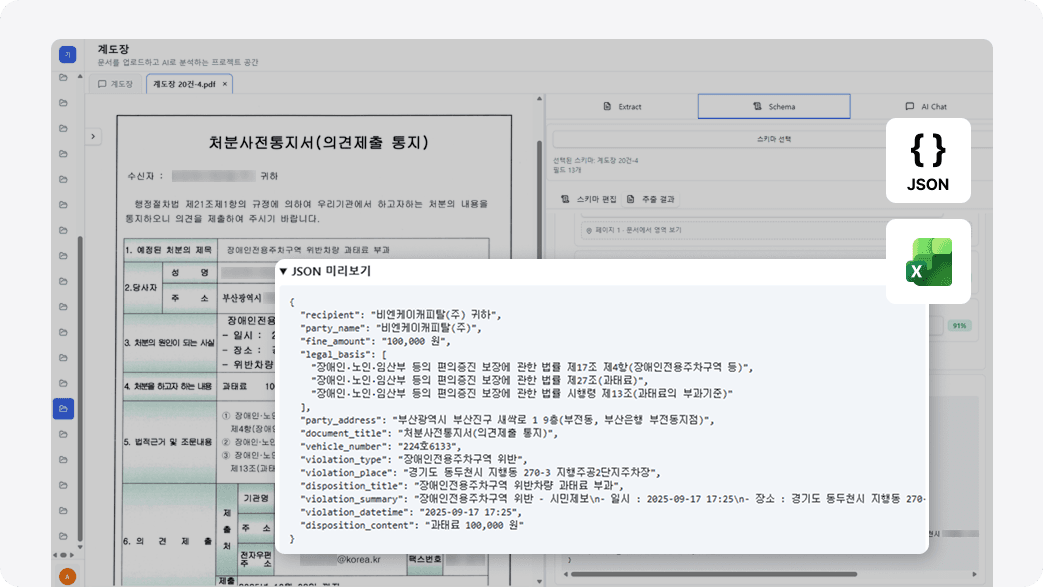This screenshot has width=1043, height=587.
Task: Click the 3. 처분의 원인이 되는 사실 cell
Action: pyautogui.click(x=170, y=343)
